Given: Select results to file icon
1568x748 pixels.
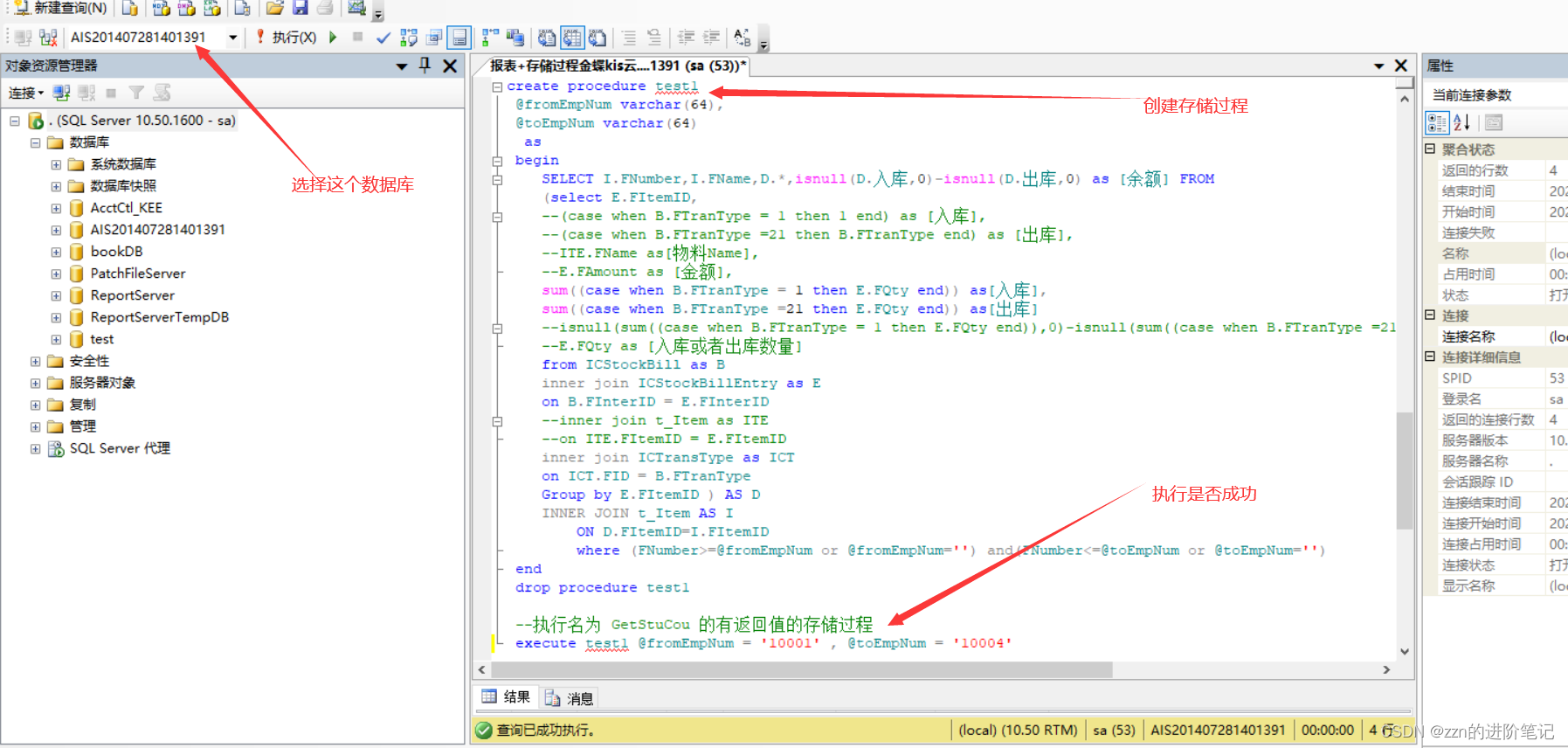Looking at the screenshot, I should pos(597,38).
